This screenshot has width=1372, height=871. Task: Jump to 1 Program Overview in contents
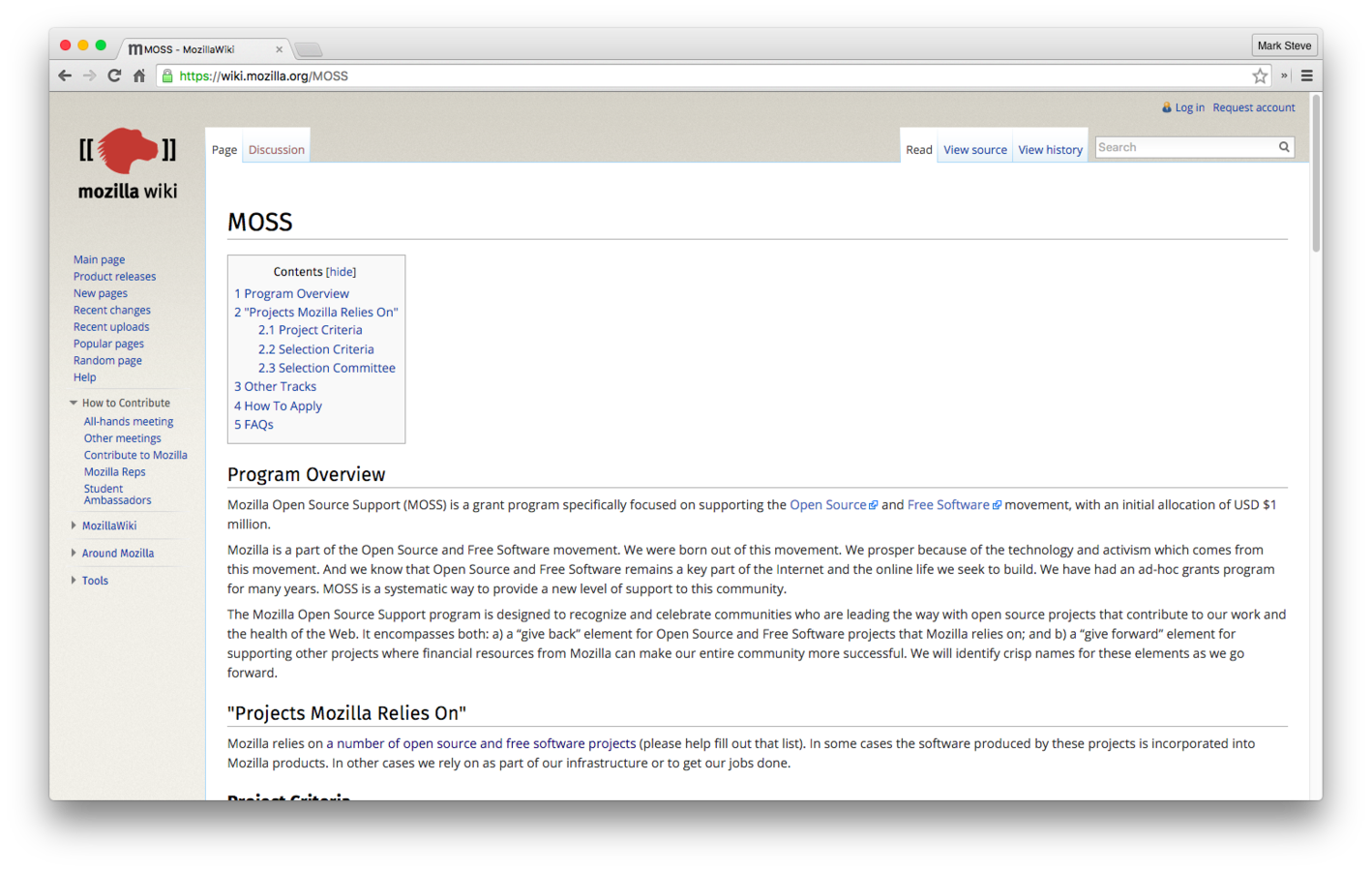click(291, 294)
